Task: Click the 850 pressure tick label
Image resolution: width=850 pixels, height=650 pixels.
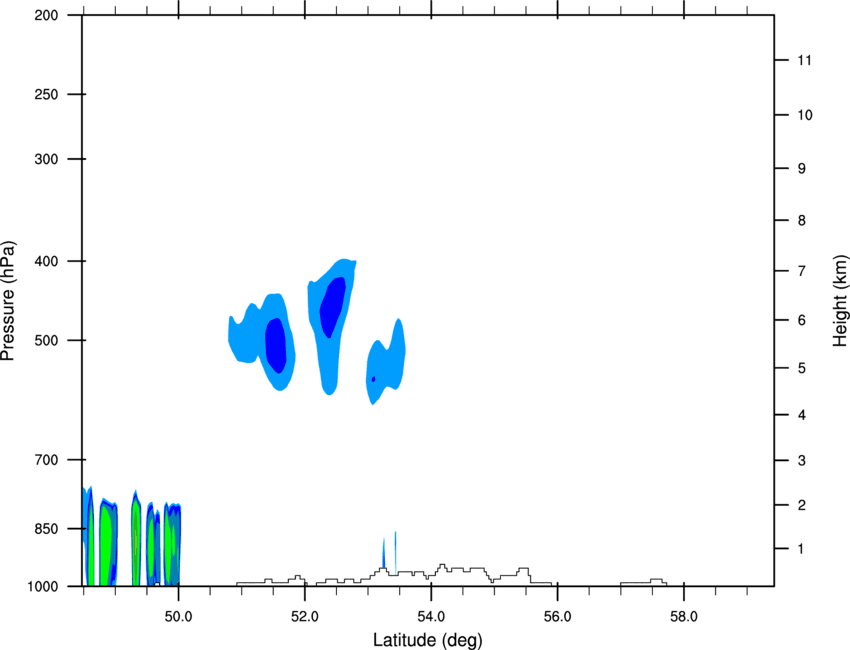Action: click(46, 529)
